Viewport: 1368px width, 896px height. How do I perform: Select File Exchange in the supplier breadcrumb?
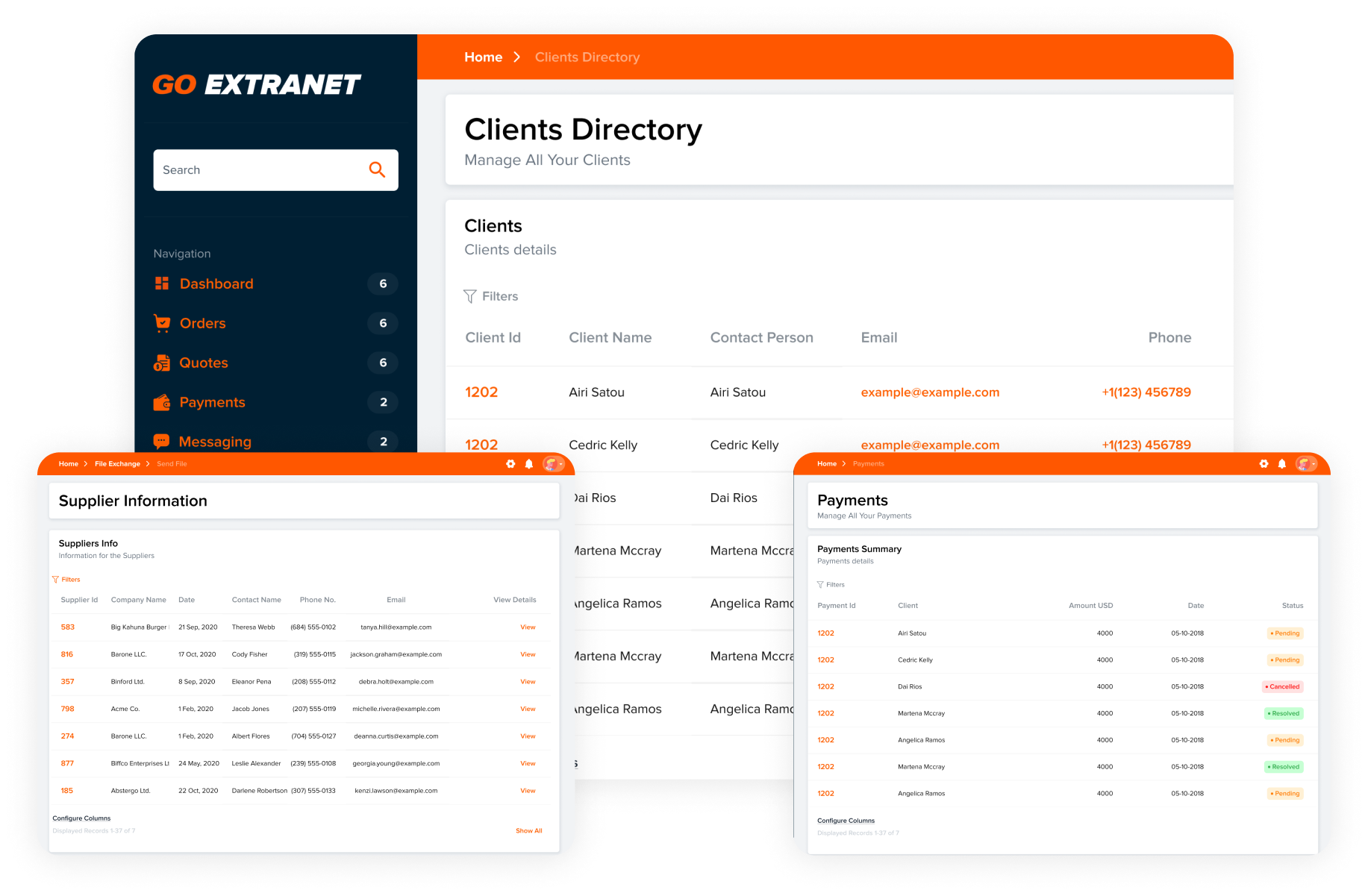coord(117,464)
